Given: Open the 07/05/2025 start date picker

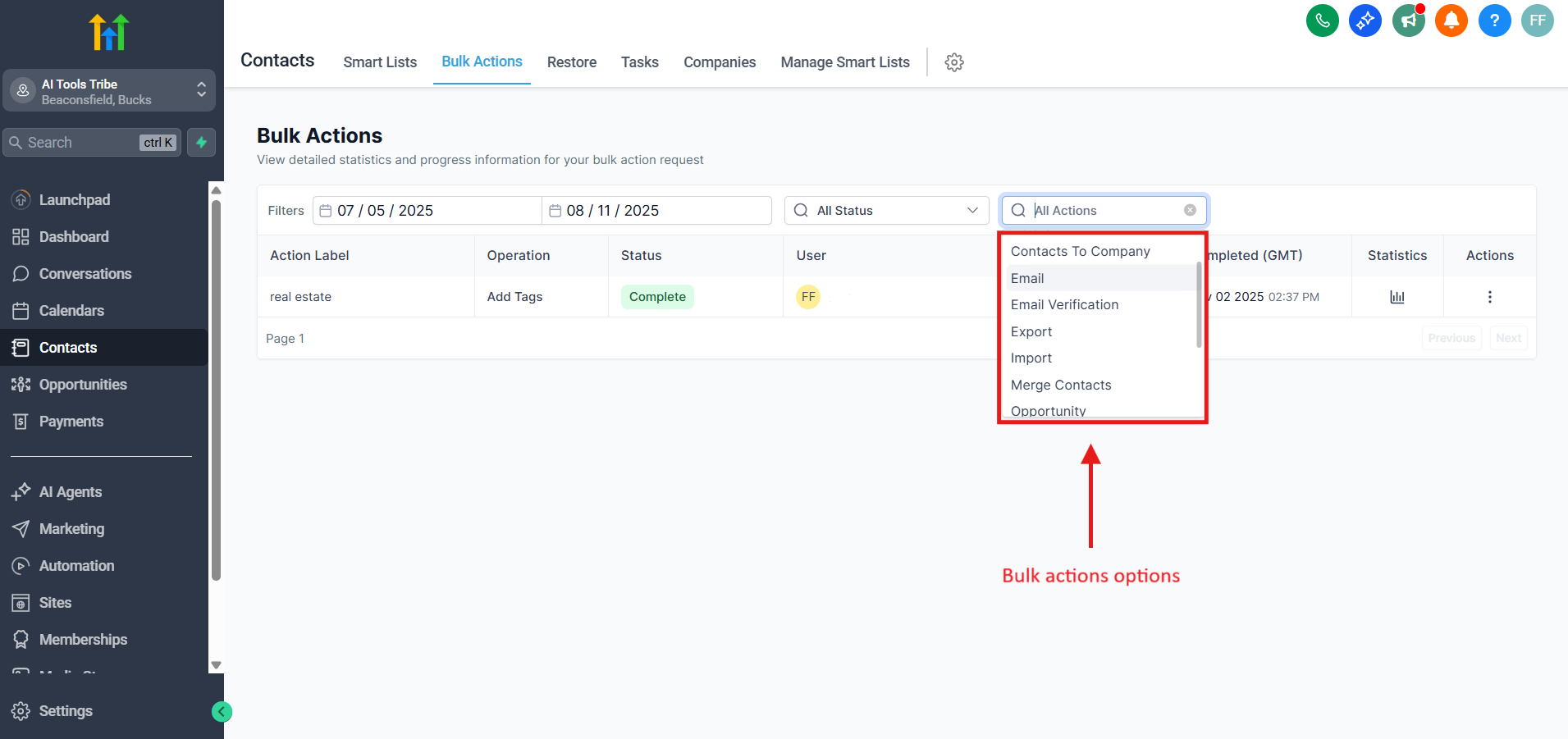Looking at the screenshot, I should pyautogui.click(x=426, y=210).
